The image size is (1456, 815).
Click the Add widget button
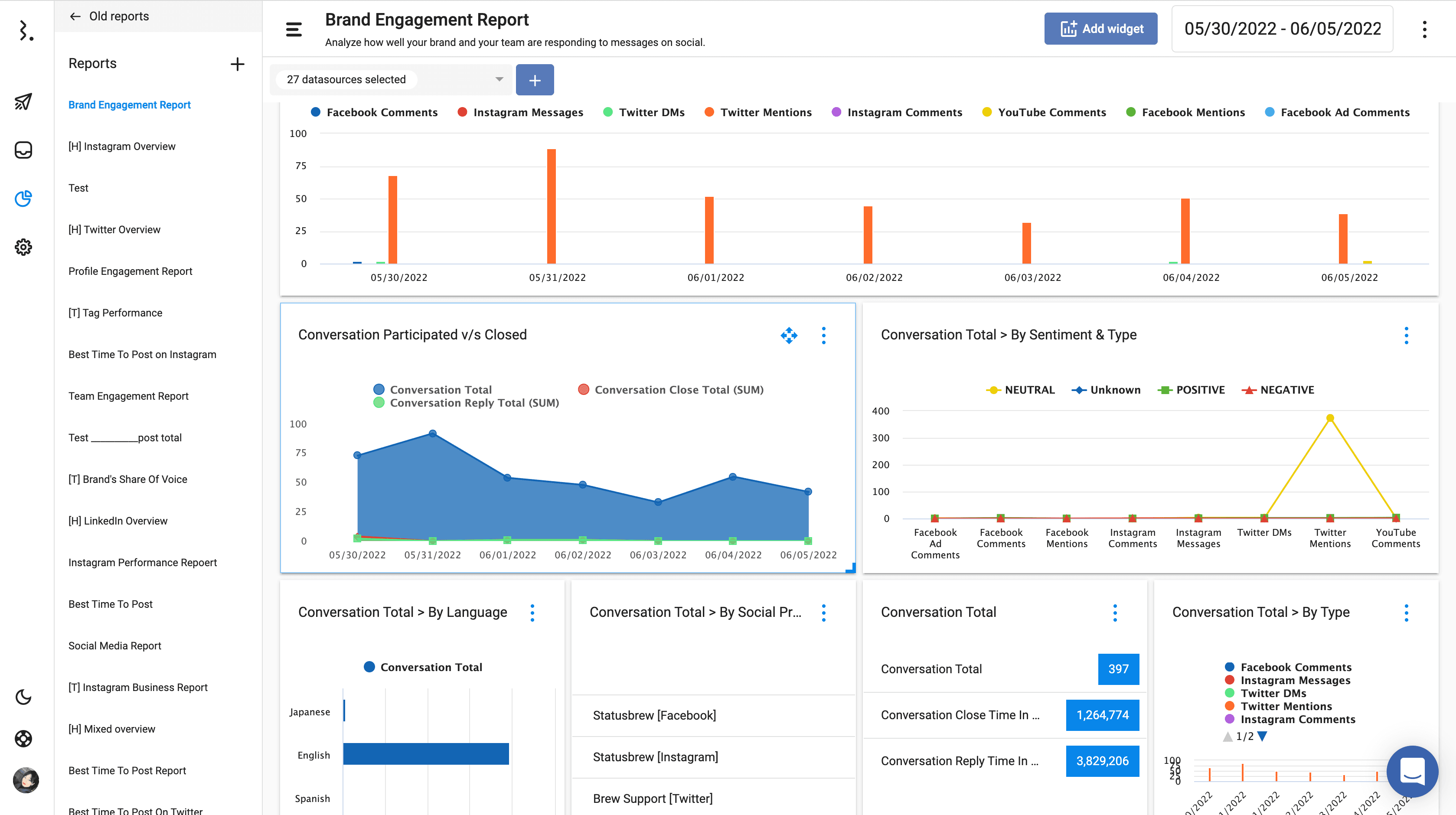[1100, 29]
